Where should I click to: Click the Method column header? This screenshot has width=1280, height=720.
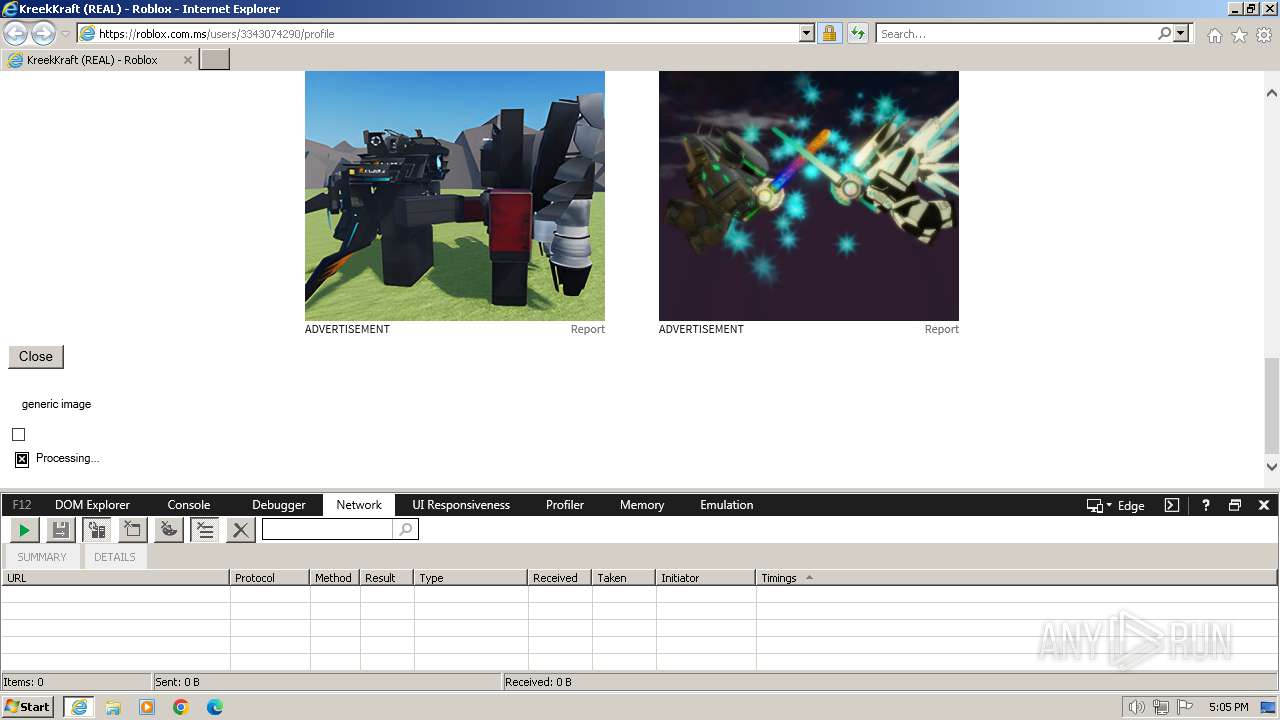[335, 578]
